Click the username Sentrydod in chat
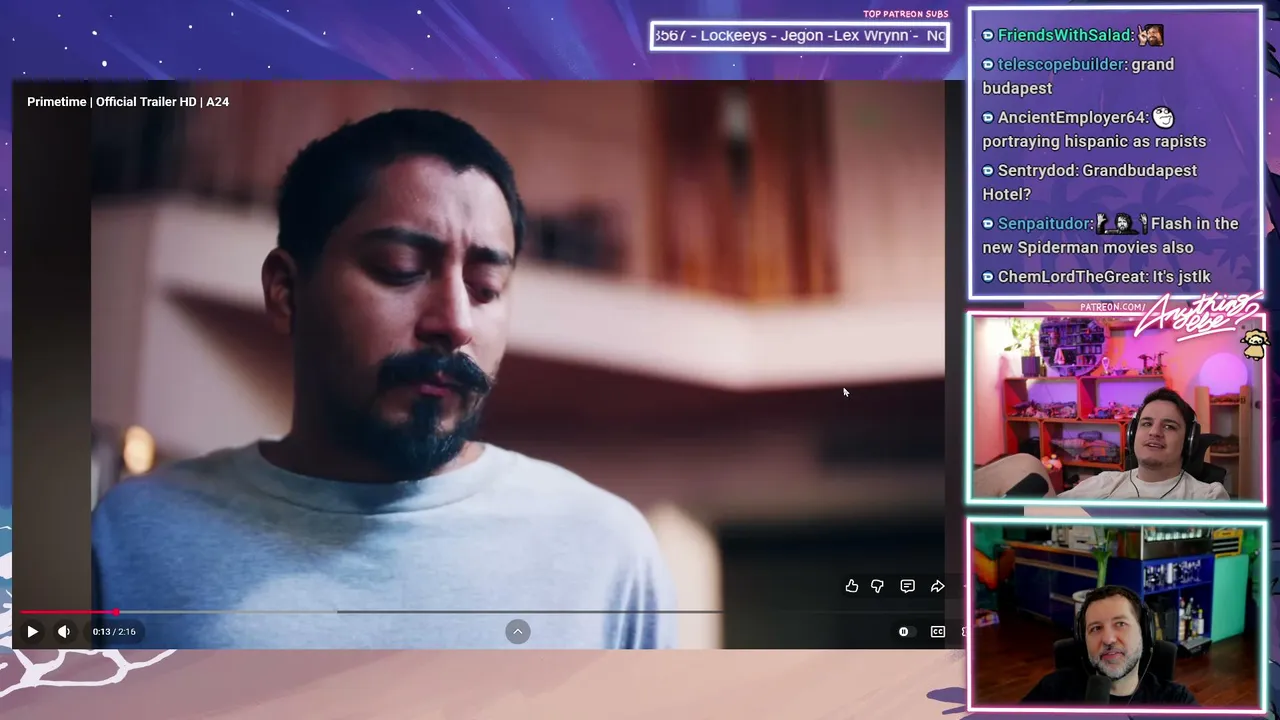Image resolution: width=1280 pixels, height=720 pixels. coord(1038,170)
